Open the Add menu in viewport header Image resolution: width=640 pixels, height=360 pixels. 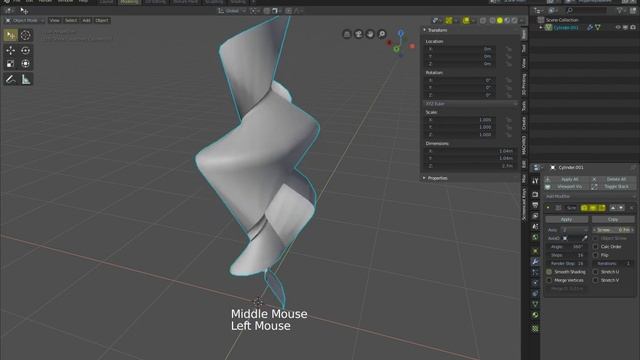click(x=86, y=20)
